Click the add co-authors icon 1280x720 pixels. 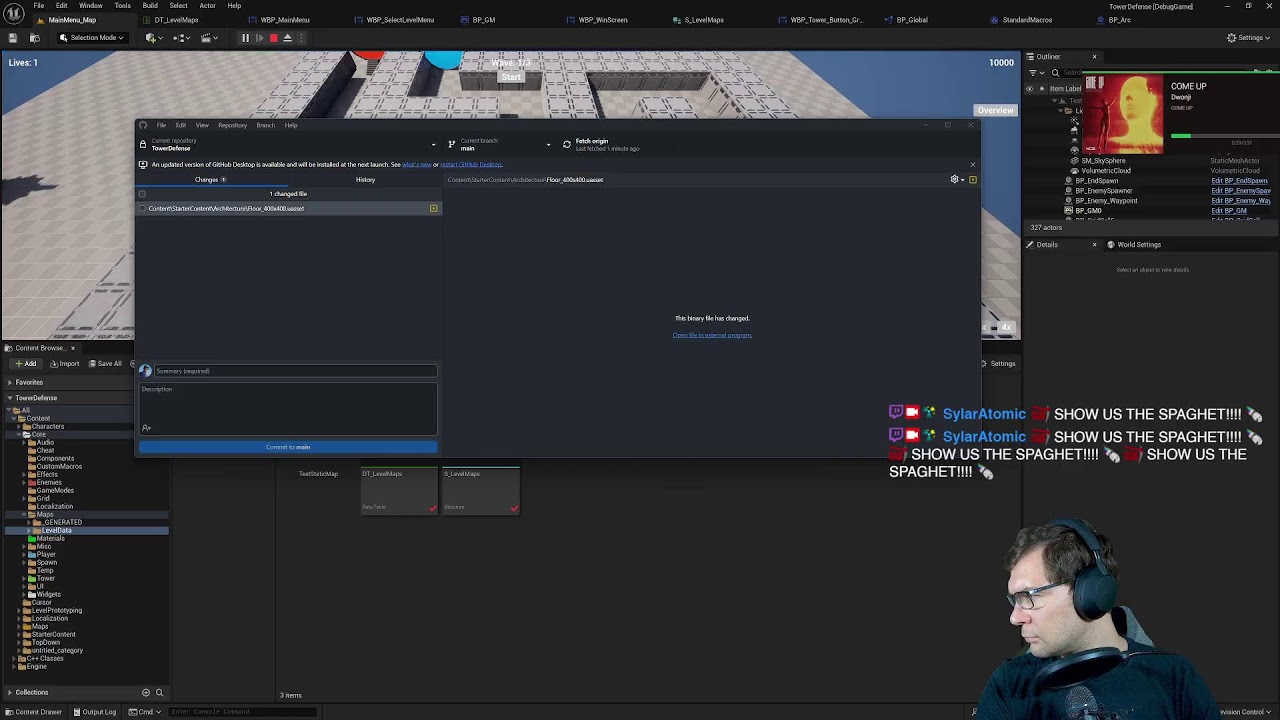click(146, 428)
